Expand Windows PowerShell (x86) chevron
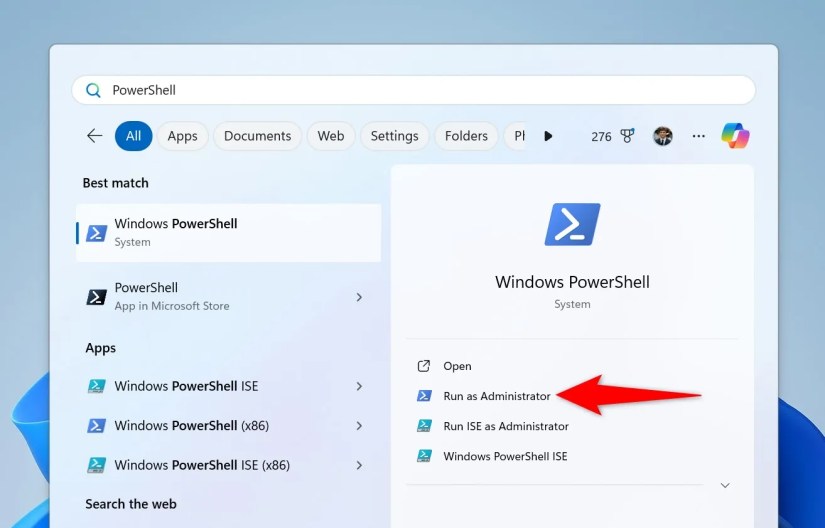 (x=359, y=425)
